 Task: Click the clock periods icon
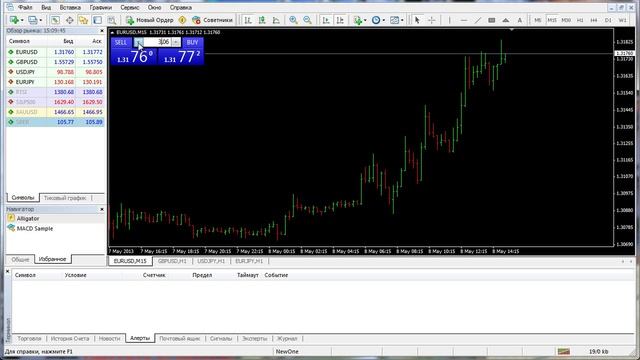tap(376, 20)
